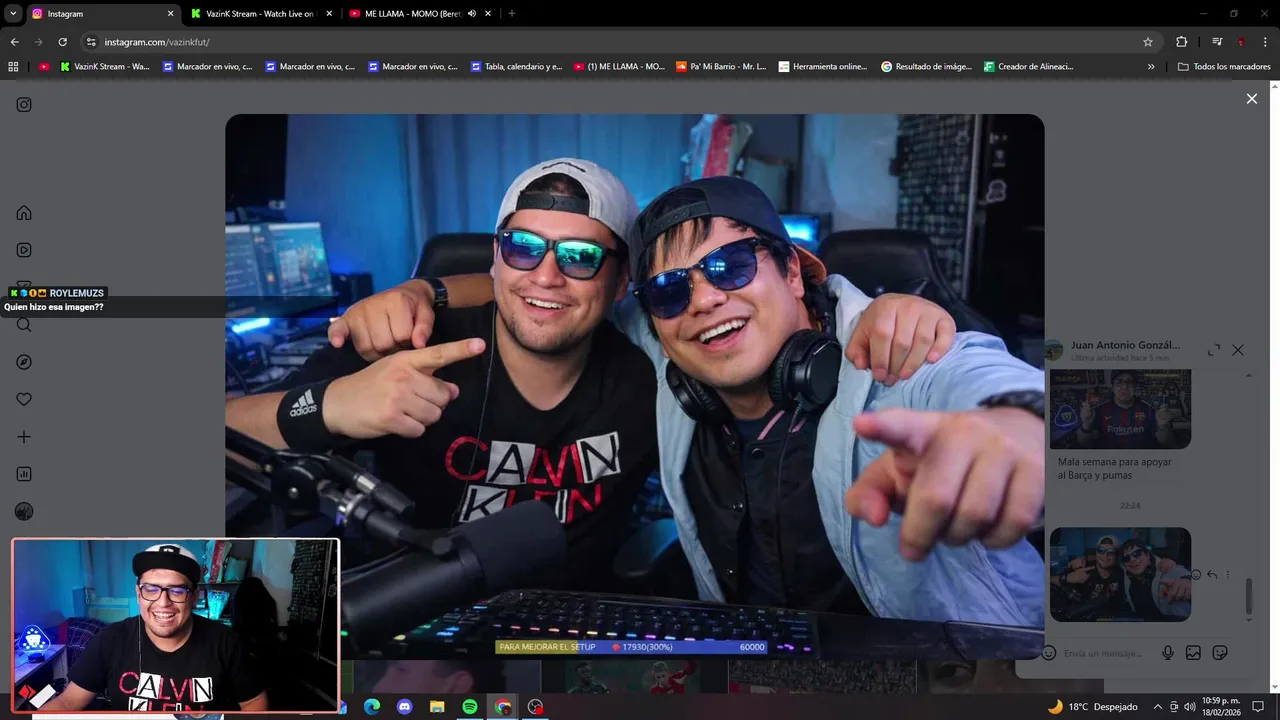Viewport: 1280px width, 720px height.
Task: Open Todos los marcadores folder
Action: point(1224,67)
